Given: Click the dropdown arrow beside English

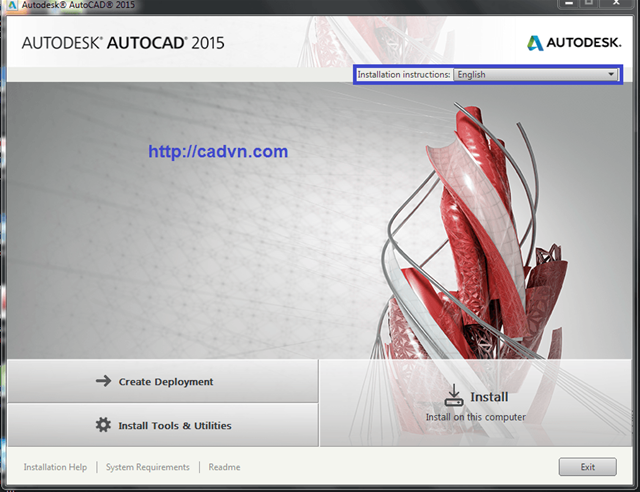Looking at the screenshot, I should pyautogui.click(x=611, y=75).
